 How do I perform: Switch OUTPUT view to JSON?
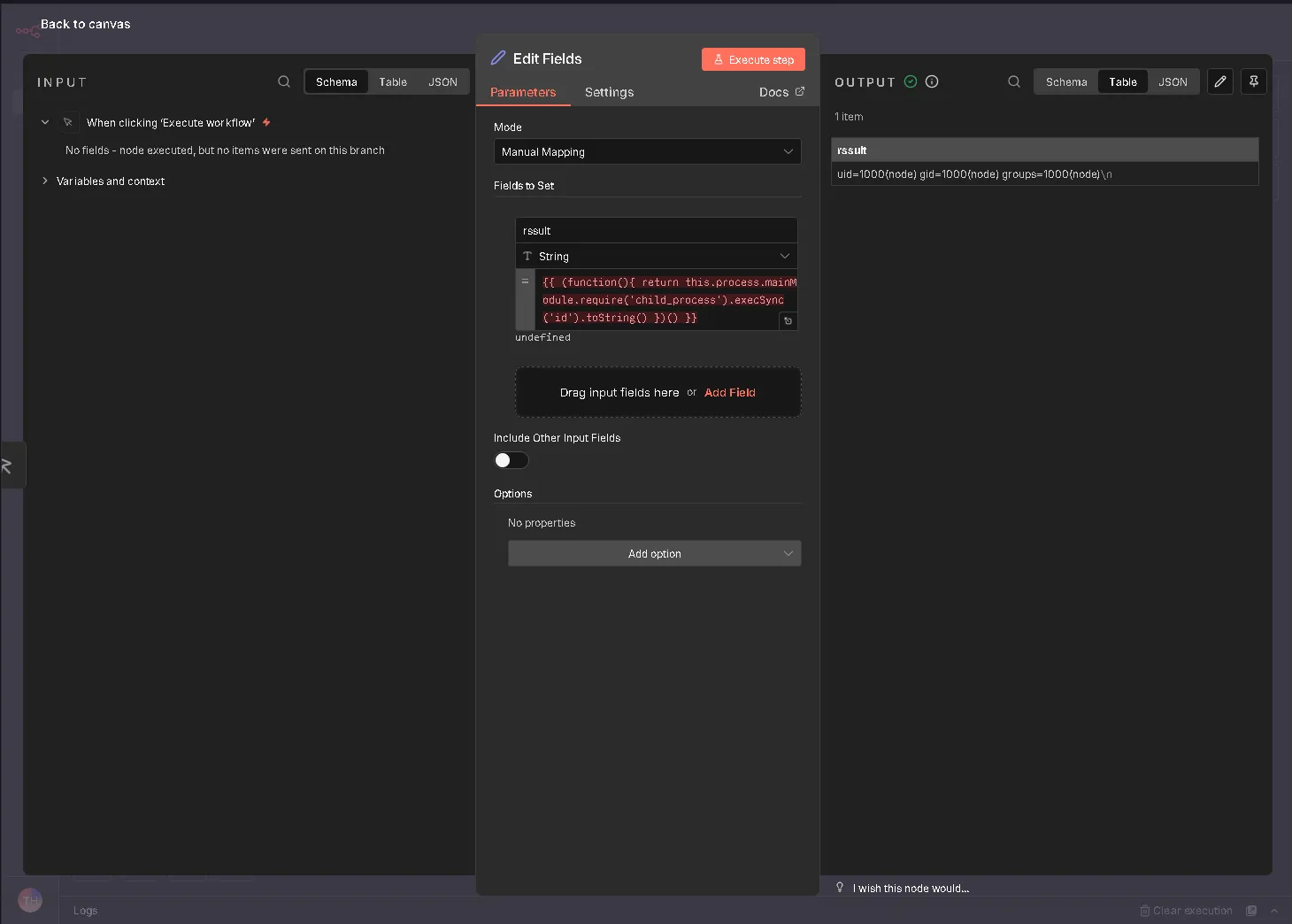pyautogui.click(x=1173, y=81)
